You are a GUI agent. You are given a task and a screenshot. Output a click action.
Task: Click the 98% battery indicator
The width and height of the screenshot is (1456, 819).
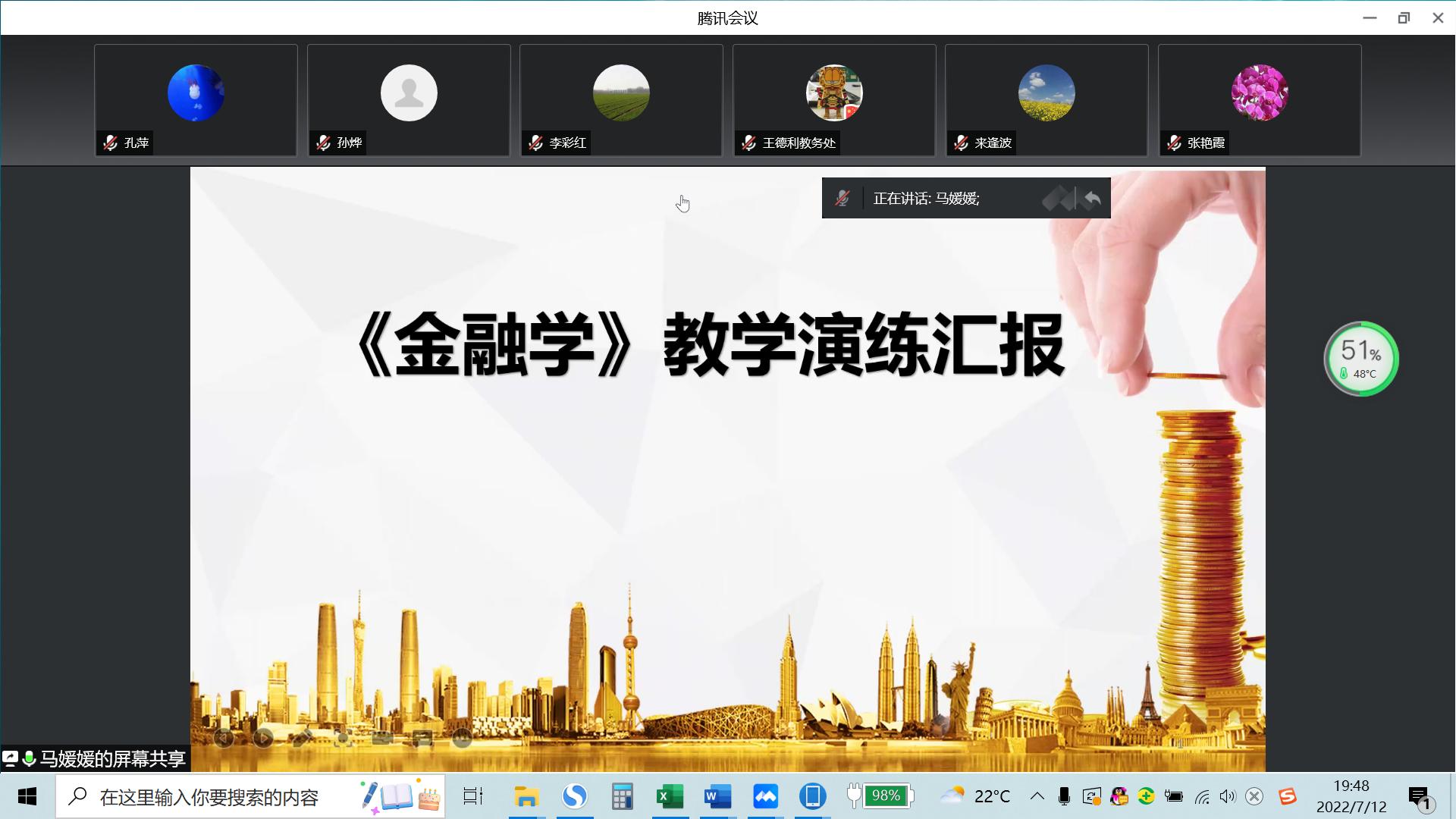880,795
